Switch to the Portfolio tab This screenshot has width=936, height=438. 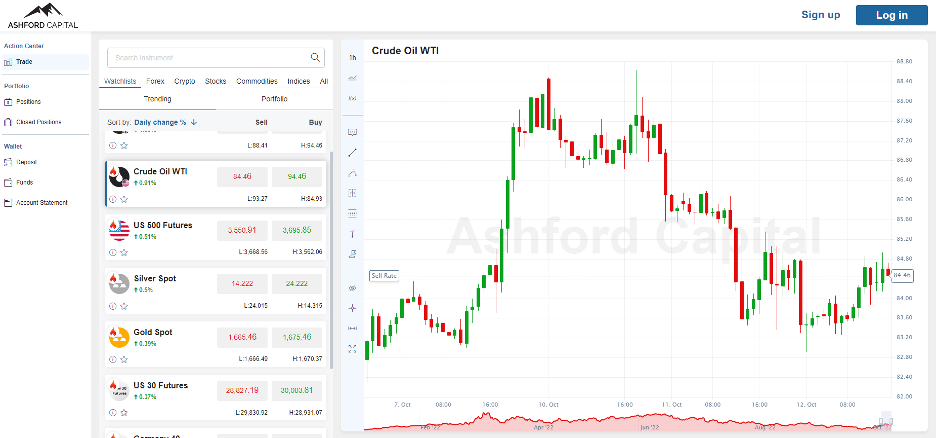coord(274,99)
